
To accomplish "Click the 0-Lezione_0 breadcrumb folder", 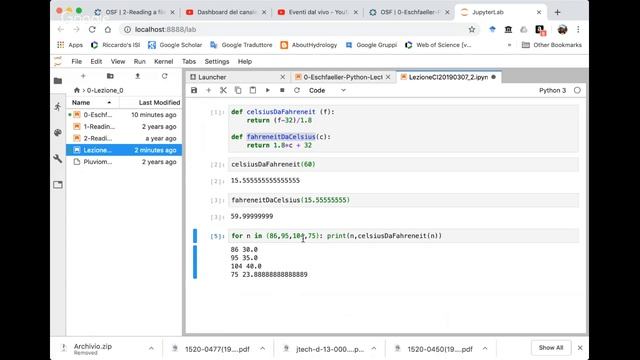I will click(105, 90).
